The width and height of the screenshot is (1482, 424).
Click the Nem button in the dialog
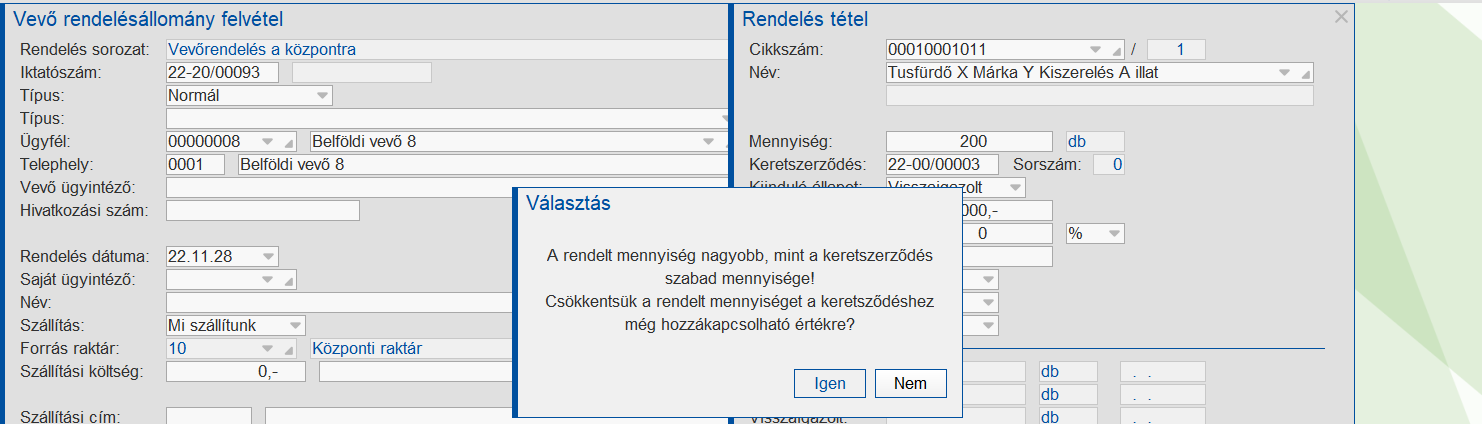pyautogui.click(x=910, y=383)
